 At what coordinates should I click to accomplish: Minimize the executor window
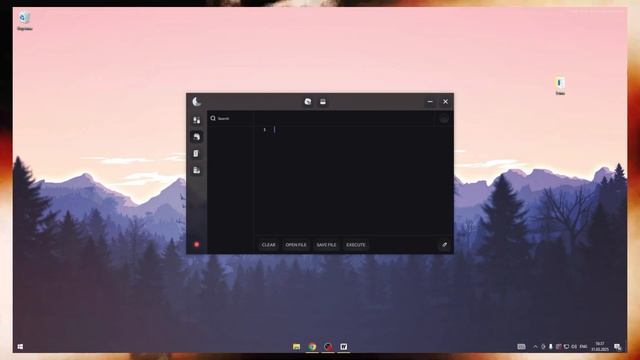point(430,102)
